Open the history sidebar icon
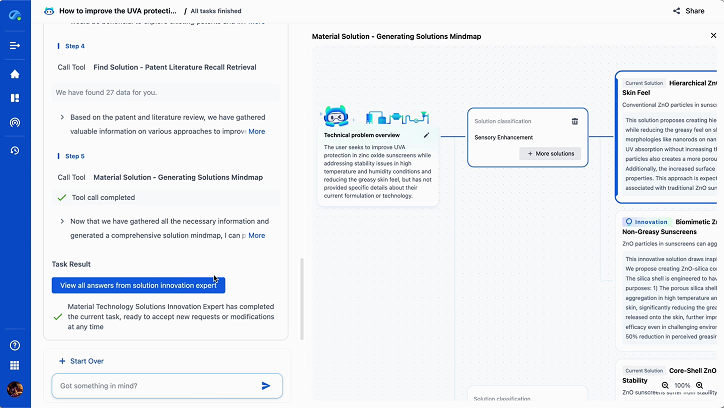 pyautogui.click(x=15, y=150)
